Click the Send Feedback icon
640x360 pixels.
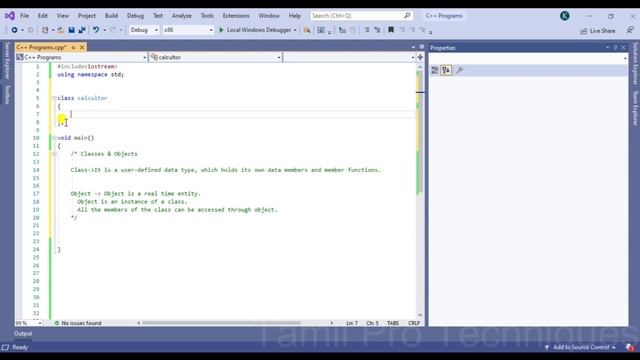pos(630,30)
